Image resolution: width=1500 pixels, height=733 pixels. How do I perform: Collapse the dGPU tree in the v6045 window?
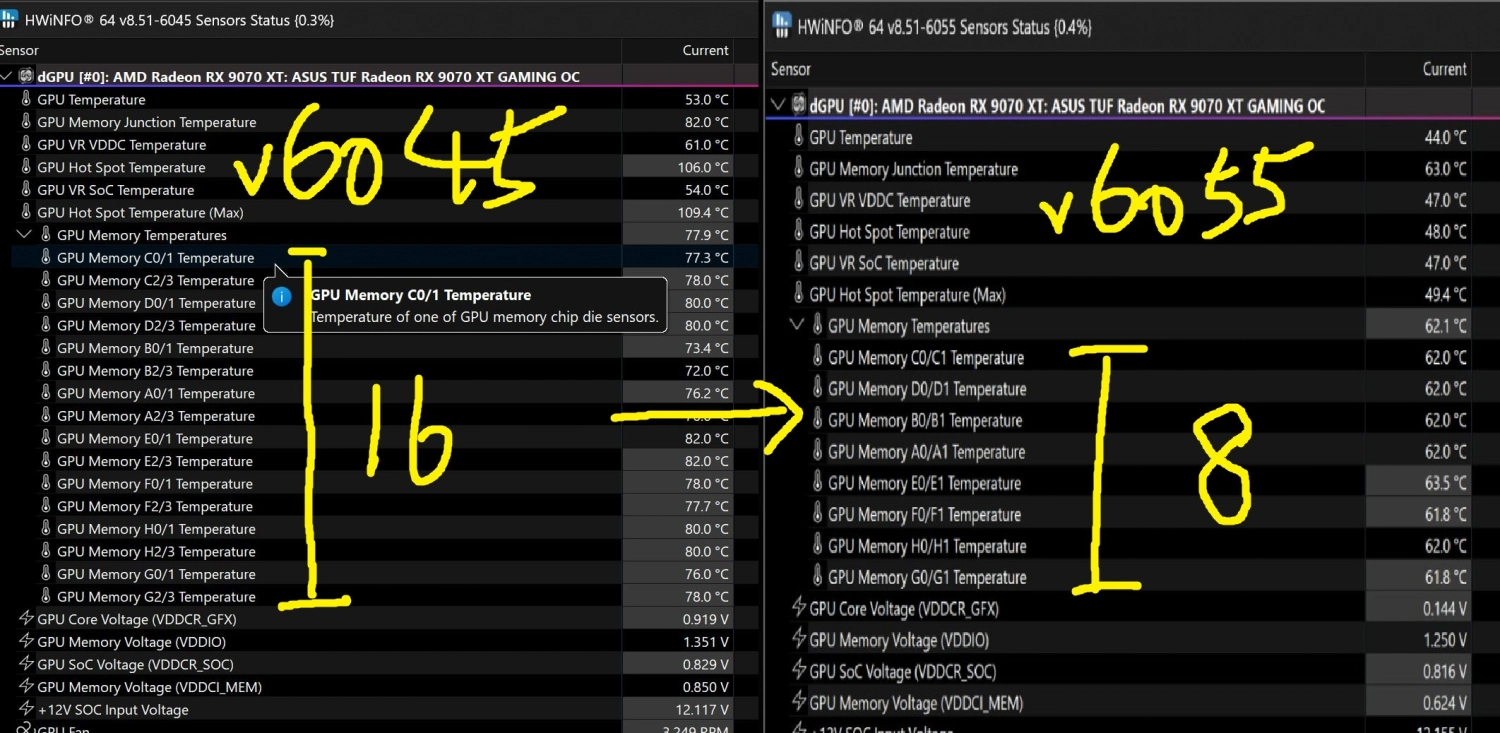(7, 76)
